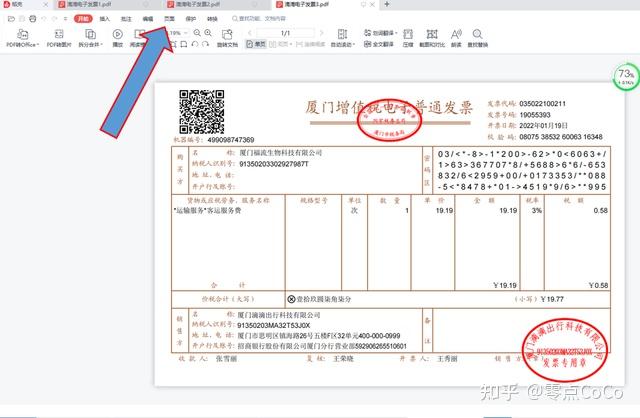This screenshot has width=640, height=418.
Task: Click the invoice QR code
Action: pyautogui.click(x=202, y=112)
